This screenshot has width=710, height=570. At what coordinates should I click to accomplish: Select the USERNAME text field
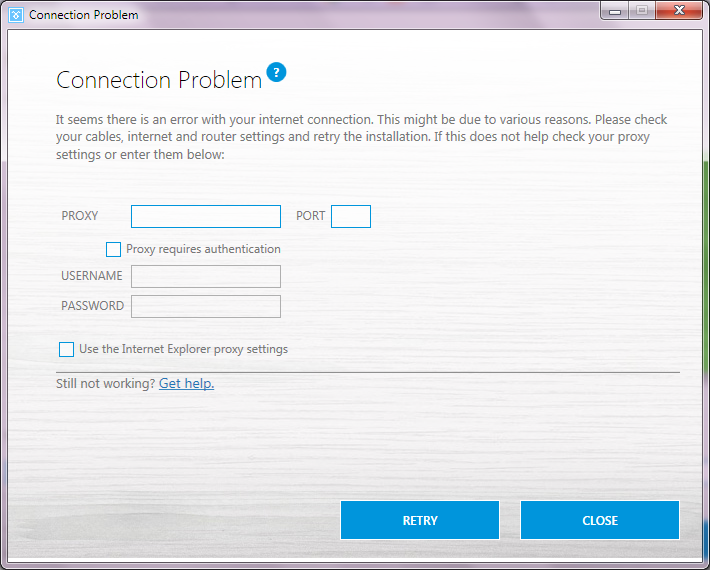pyautogui.click(x=206, y=276)
